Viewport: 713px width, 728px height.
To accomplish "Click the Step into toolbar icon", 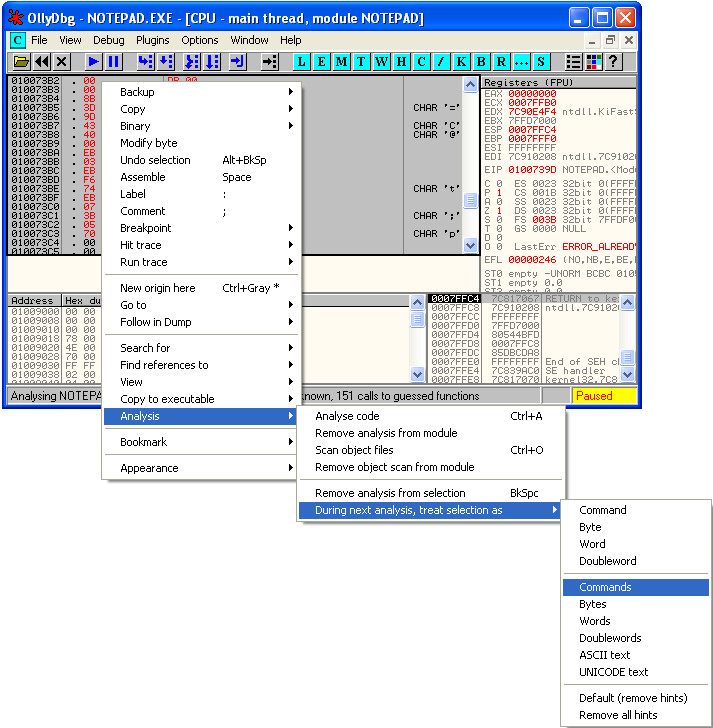I will 145,61.
